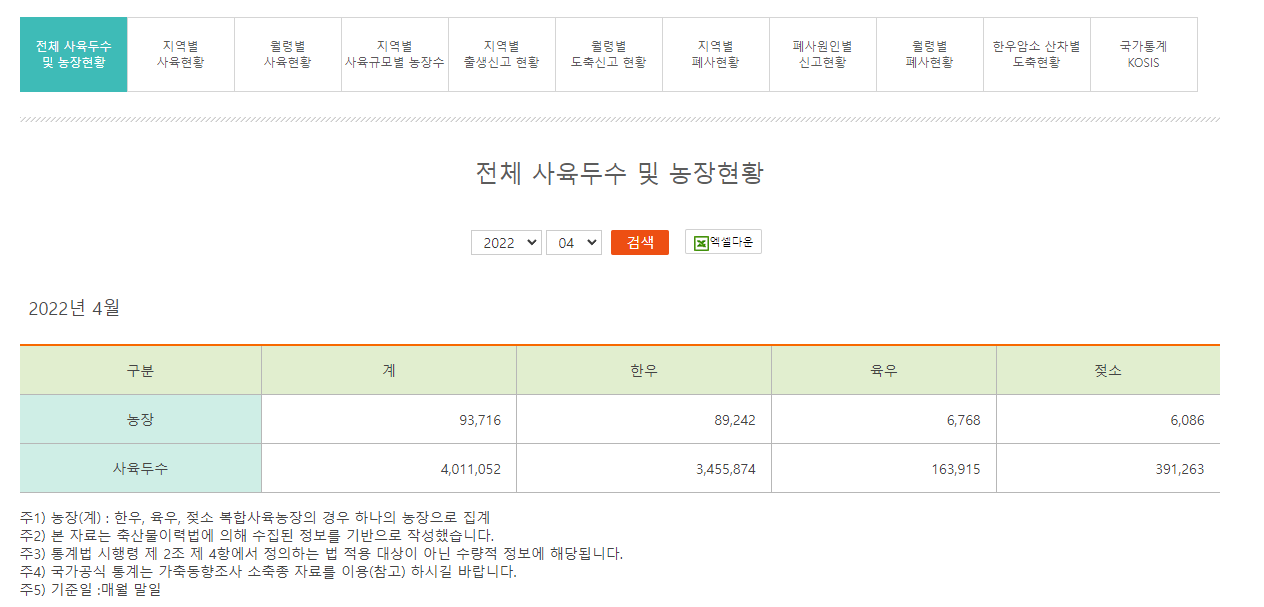
Task: Open the 폐사원인별 신고현황 tab
Action: (822, 54)
